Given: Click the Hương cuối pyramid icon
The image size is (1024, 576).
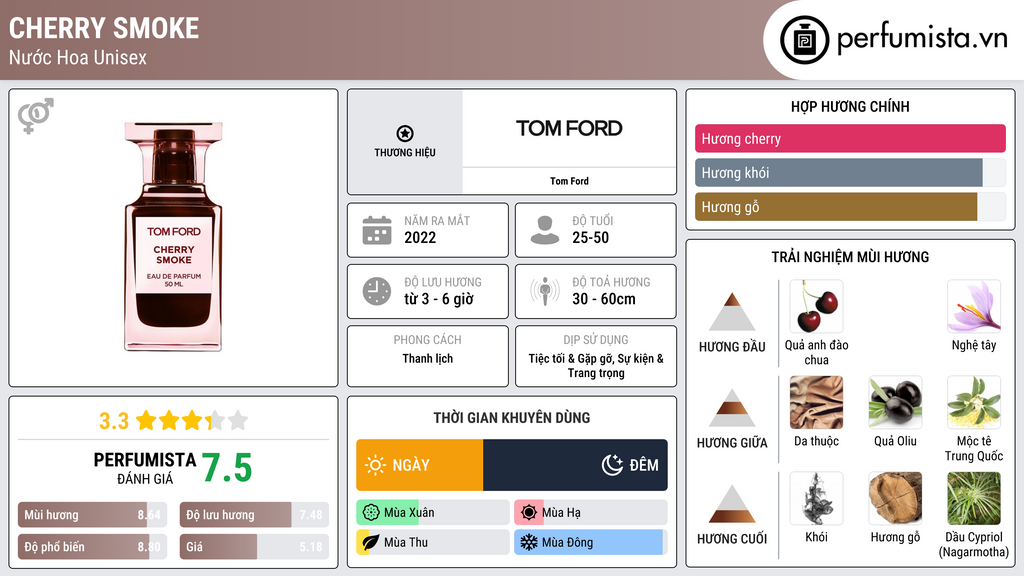Looking at the screenshot, I should click(732, 504).
